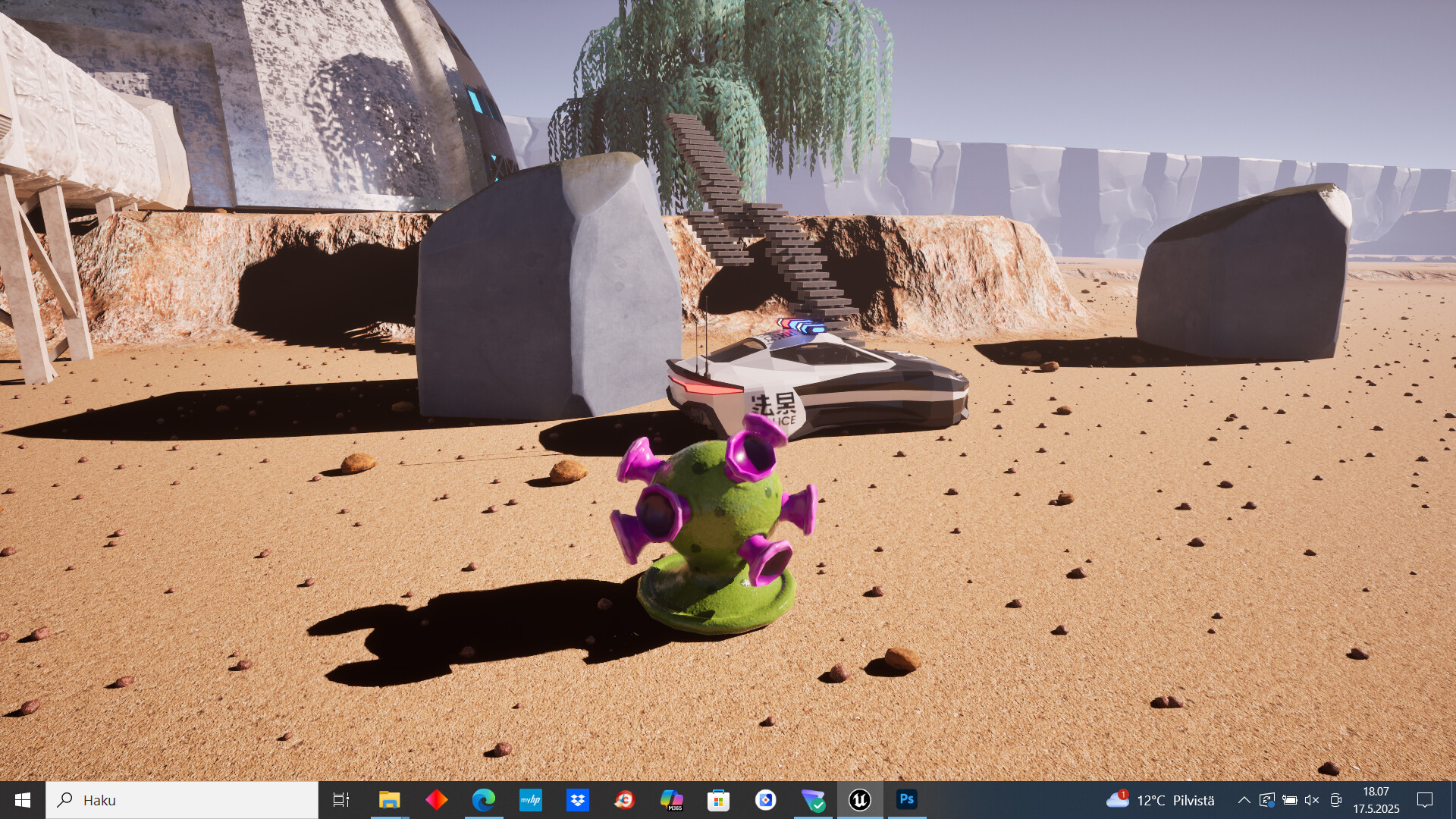
Task: Toggle the screen rotation tray icon
Action: tap(1268, 800)
